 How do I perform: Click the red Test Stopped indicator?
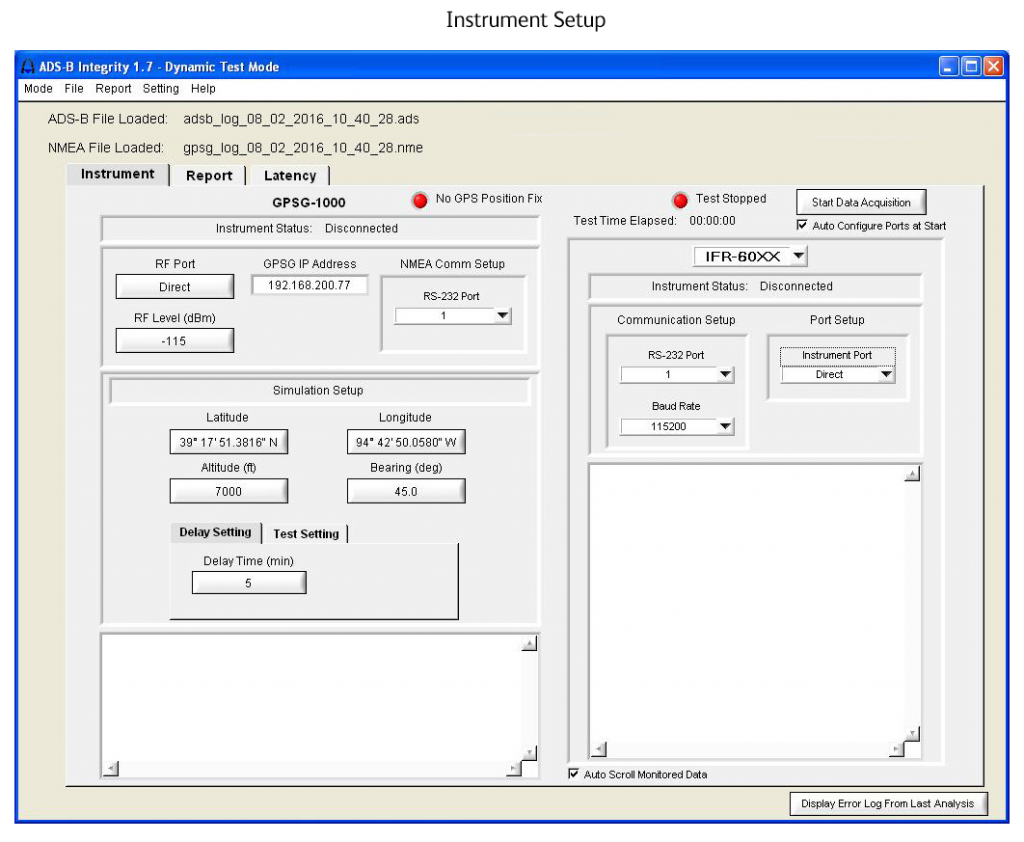[x=680, y=200]
